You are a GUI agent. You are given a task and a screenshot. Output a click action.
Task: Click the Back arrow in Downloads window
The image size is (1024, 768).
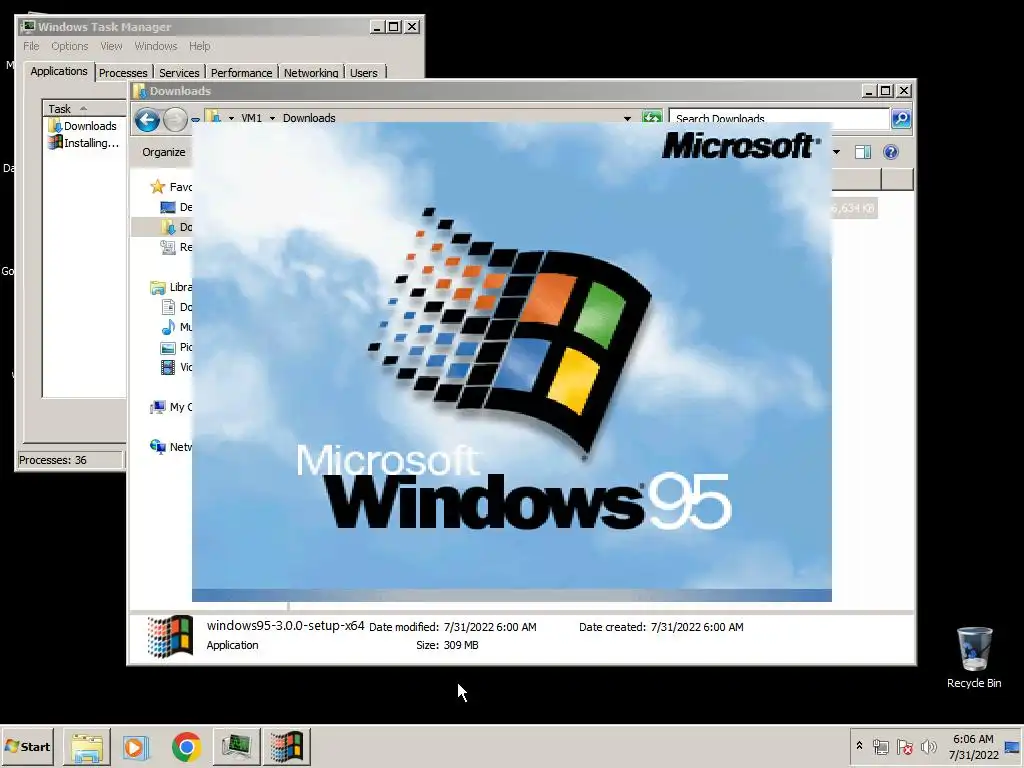pos(147,120)
